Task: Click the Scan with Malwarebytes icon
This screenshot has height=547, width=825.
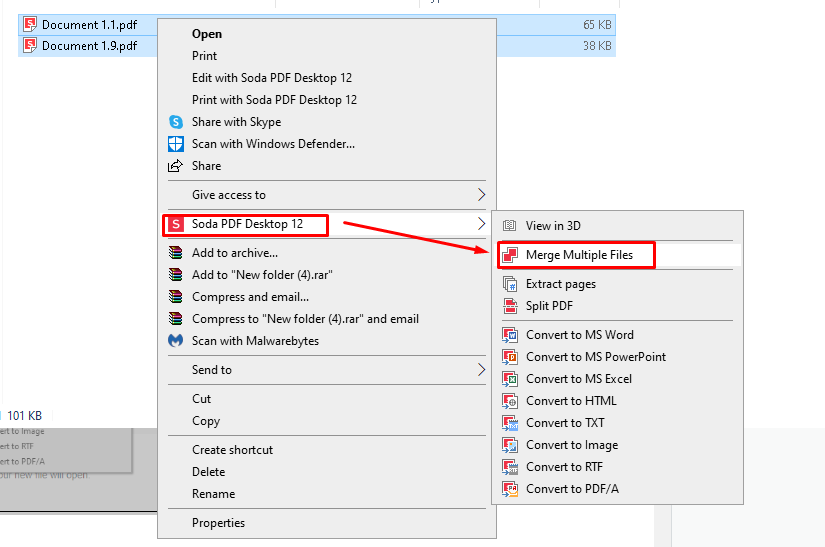Action: tap(176, 341)
